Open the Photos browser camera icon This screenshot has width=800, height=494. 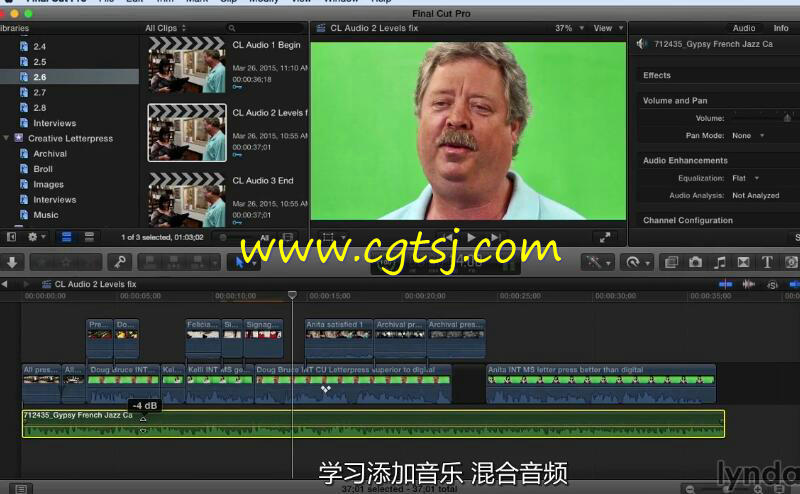[x=695, y=262]
